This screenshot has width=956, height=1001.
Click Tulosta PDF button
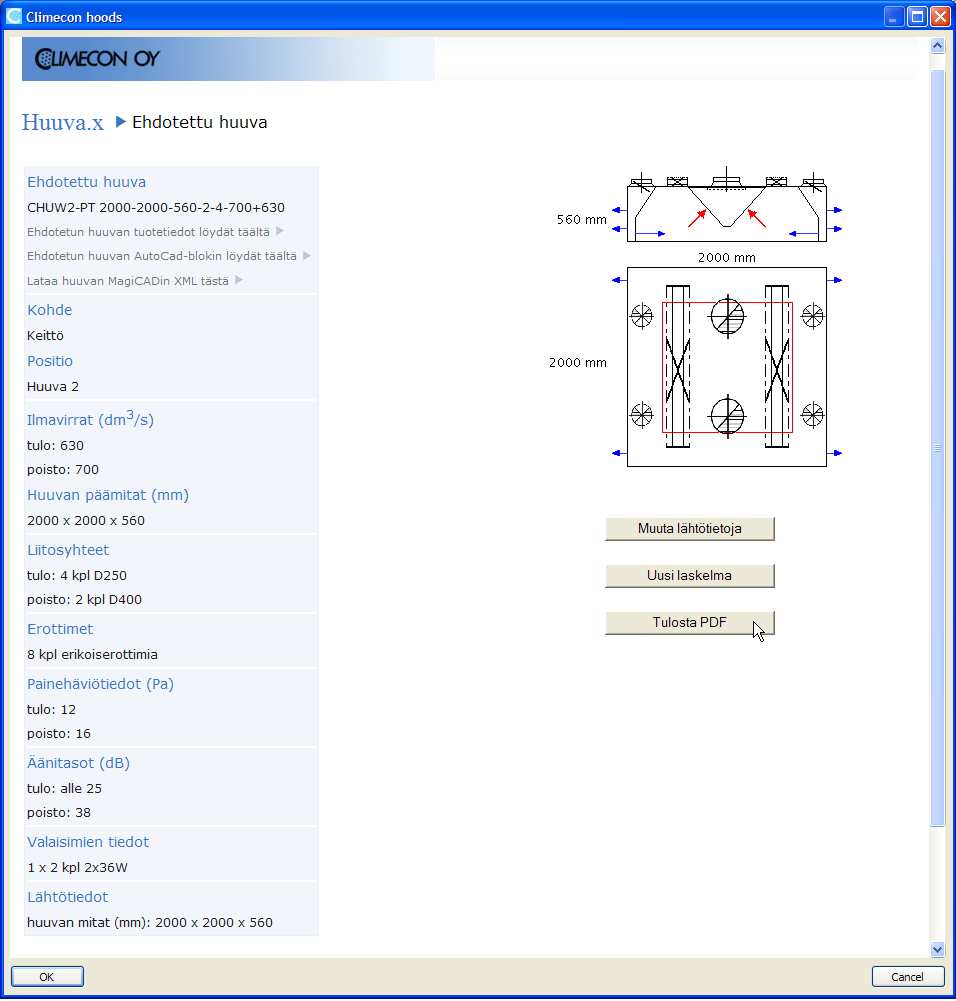[x=689, y=622]
